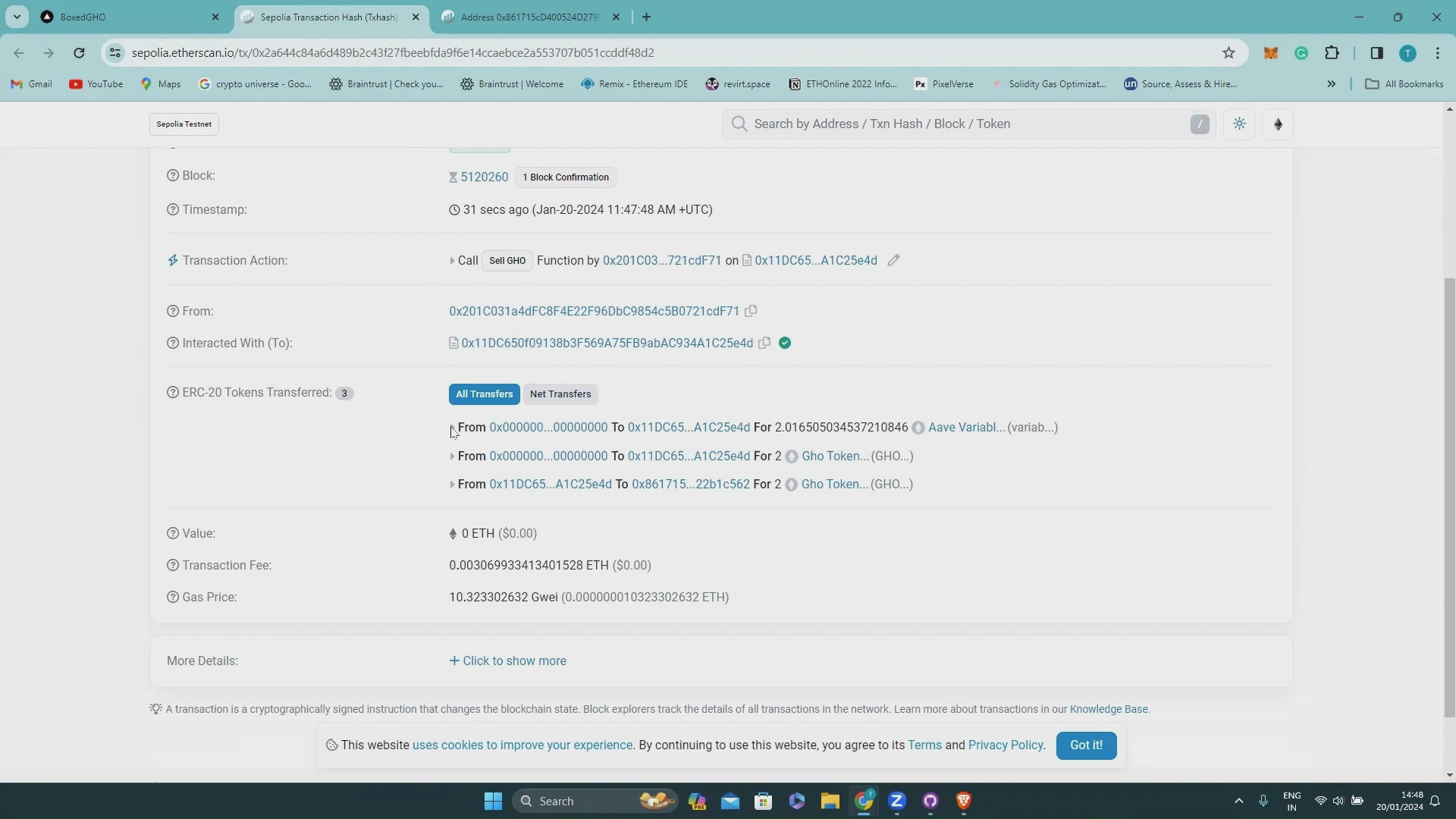Click help icon beside Gas Price
The image size is (1456, 819).
pyautogui.click(x=173, y=598)
